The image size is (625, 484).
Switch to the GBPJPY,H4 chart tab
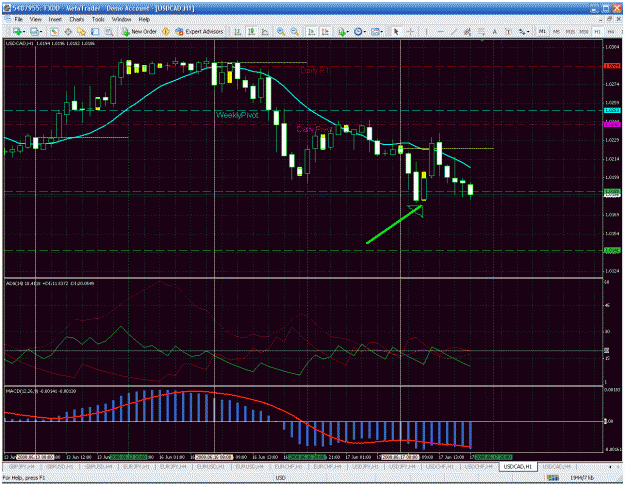tap(21, 466)
